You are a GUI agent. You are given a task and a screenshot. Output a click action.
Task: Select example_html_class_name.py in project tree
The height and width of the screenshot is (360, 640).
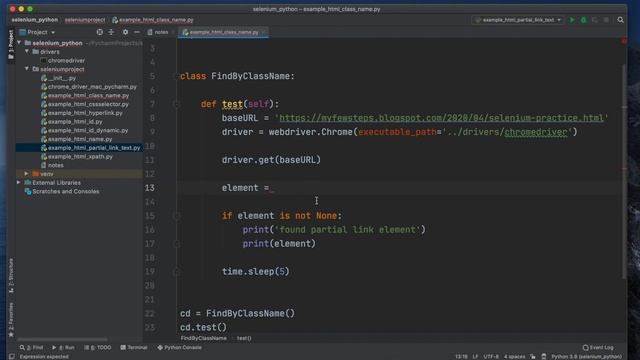coord(88,96)
